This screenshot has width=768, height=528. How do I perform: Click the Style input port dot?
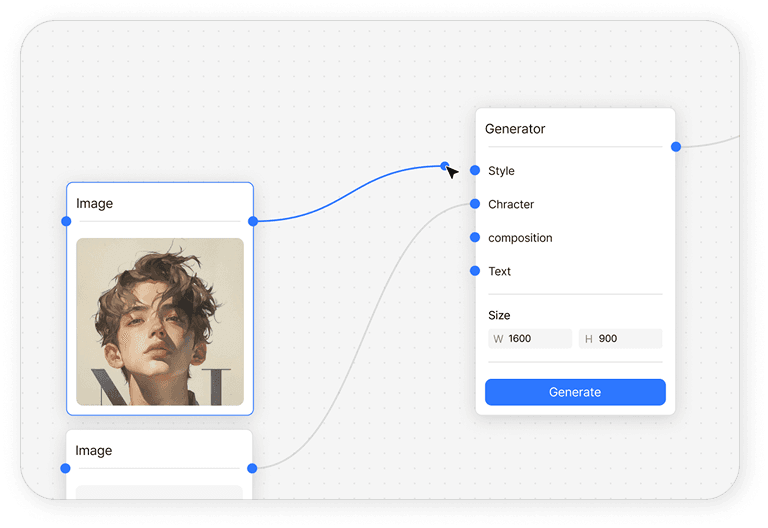click(475, 171)
